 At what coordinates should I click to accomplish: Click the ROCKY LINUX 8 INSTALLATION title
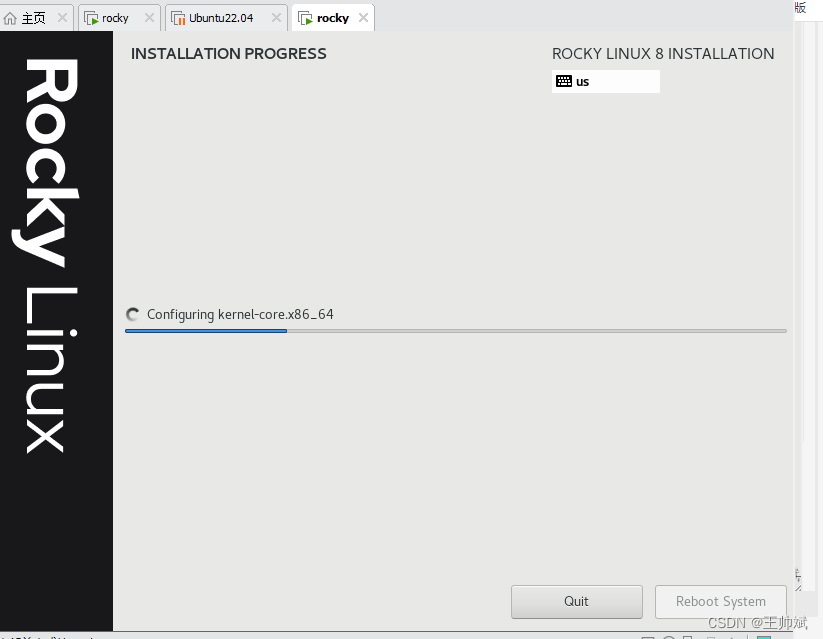[663, 54]
